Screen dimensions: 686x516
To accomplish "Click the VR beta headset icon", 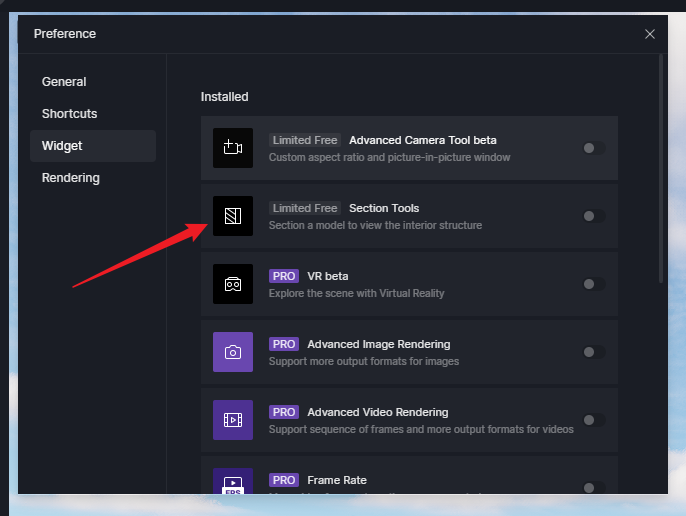I will [233, 284].
